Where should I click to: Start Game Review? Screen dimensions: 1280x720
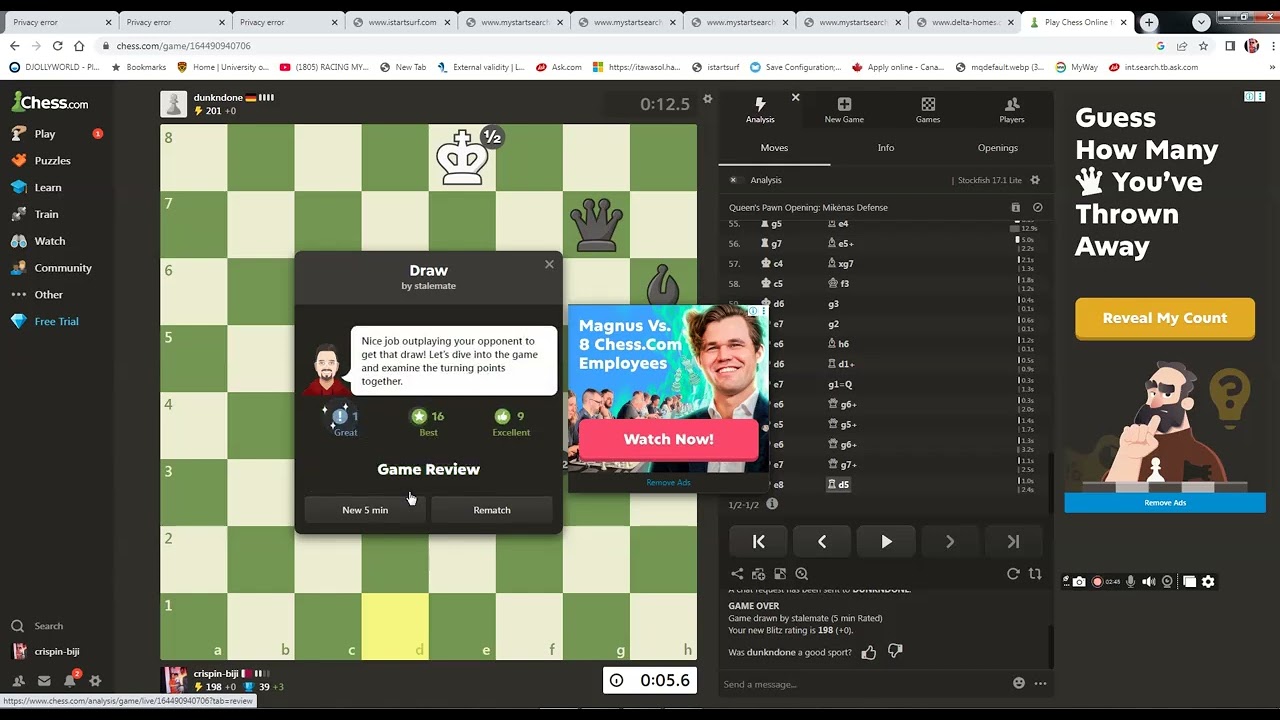click(x=428, y=469)
